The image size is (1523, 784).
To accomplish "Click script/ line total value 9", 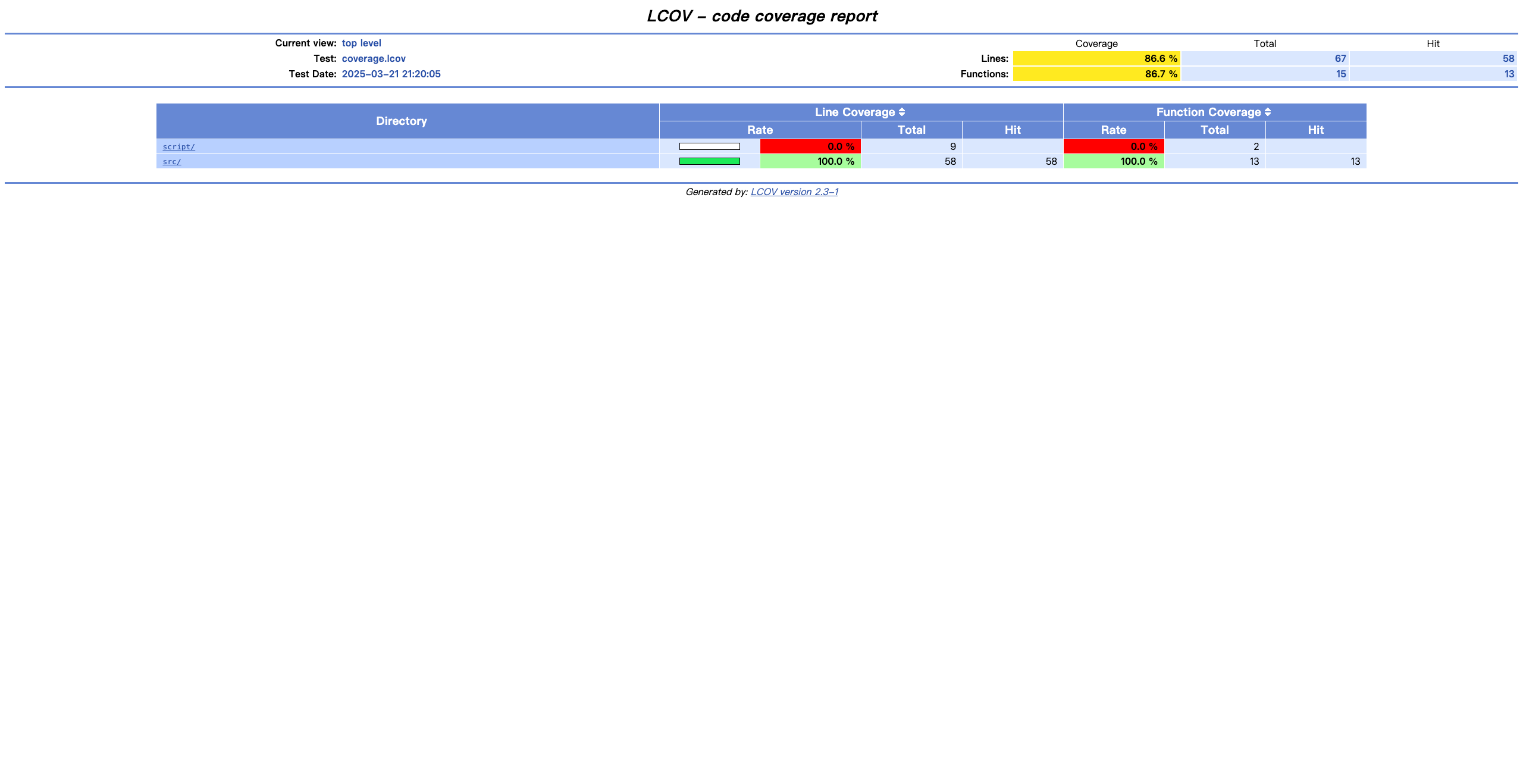I will point(952,146).
